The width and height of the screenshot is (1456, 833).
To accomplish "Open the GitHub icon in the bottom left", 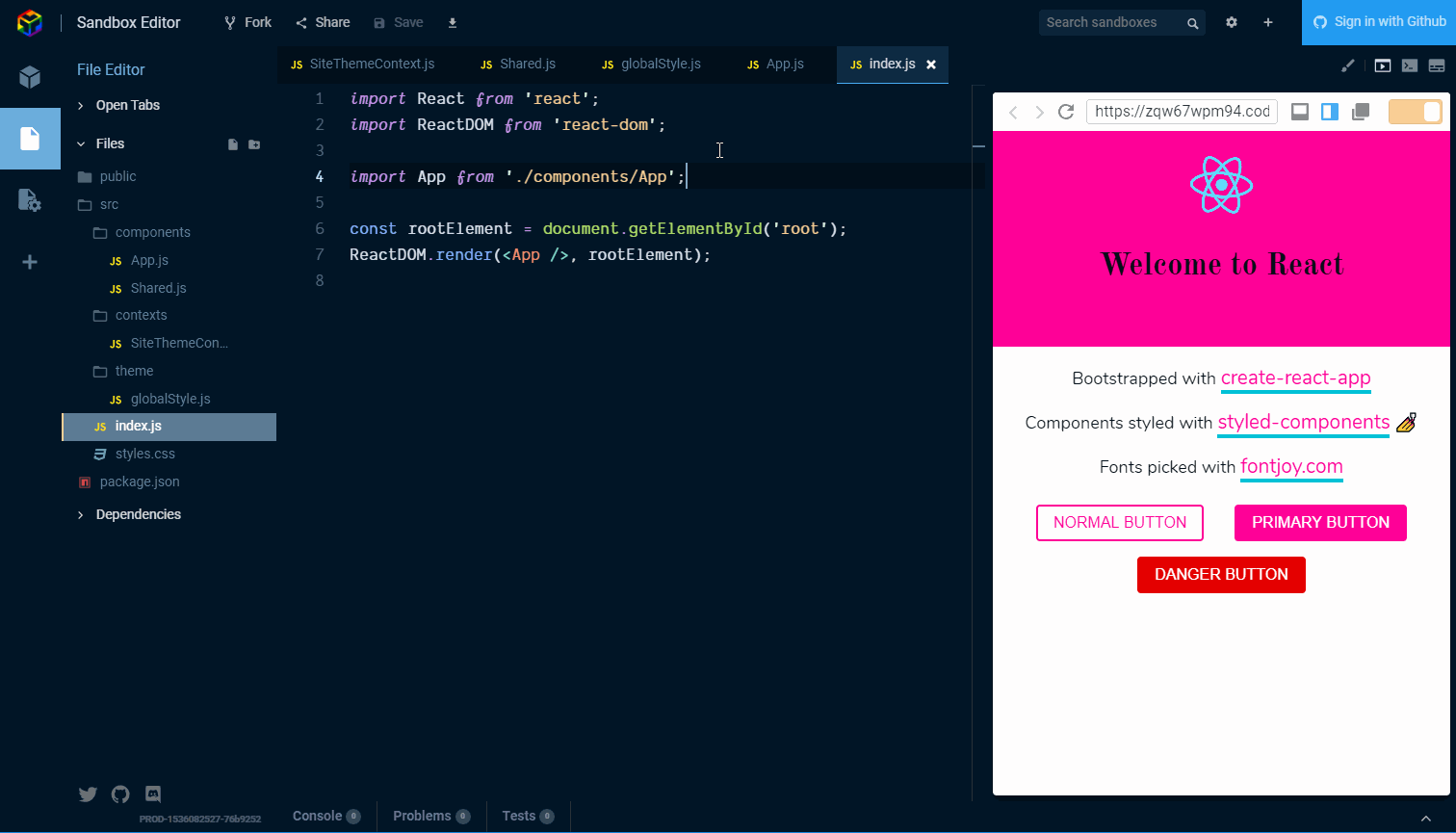I will point(120,794).
